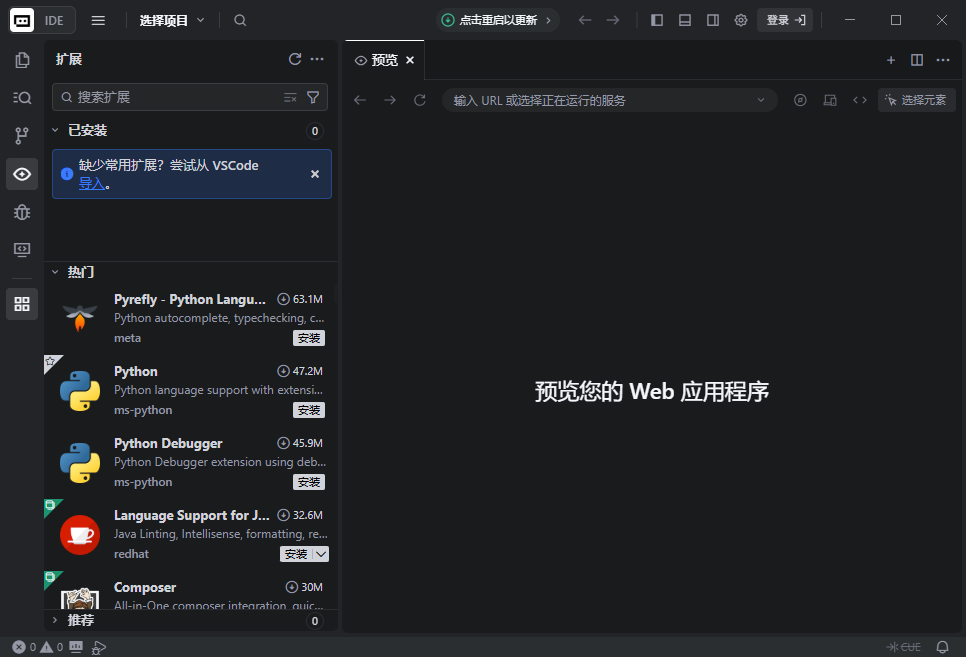Navigate back in the title bar
966x657 pixels.
(585, 20)
